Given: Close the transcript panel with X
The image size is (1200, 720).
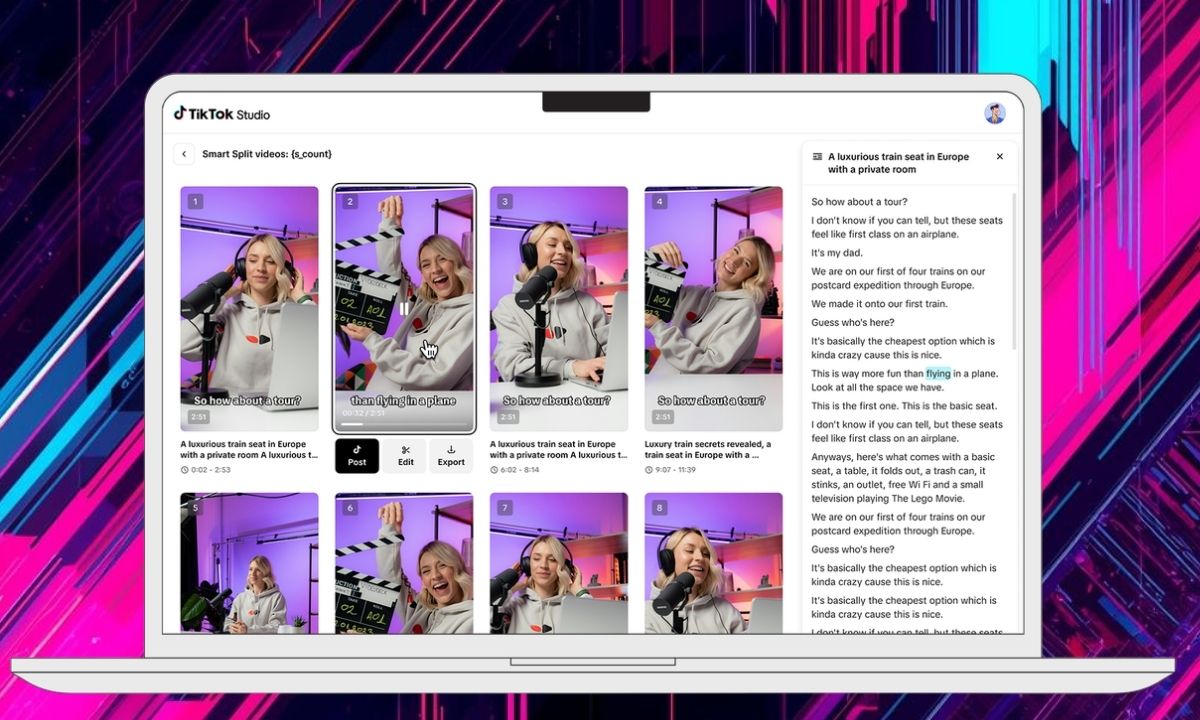Looking at the screenshot, I should click(999, 157).
